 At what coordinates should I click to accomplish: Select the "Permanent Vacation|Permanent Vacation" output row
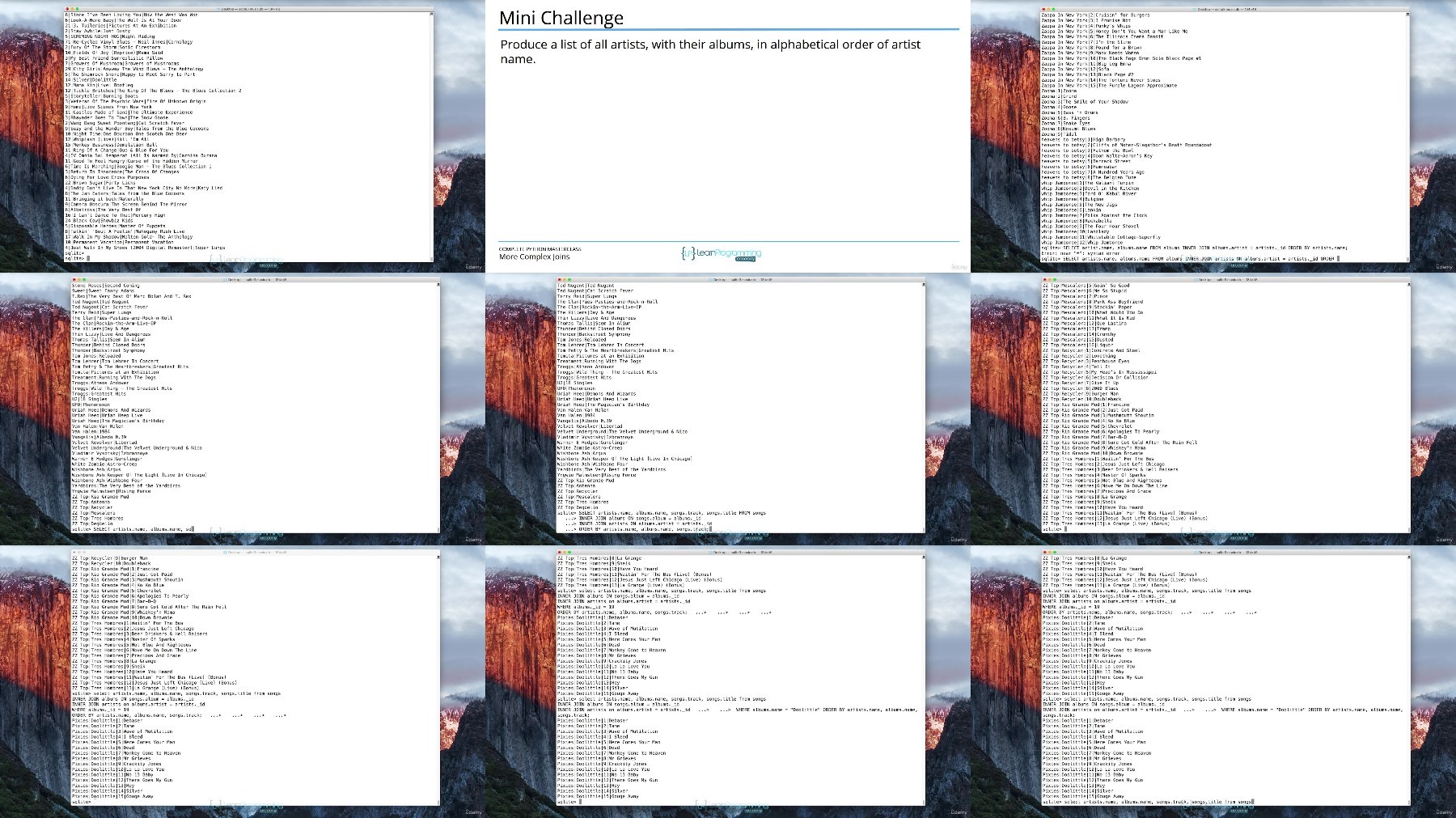117,242
